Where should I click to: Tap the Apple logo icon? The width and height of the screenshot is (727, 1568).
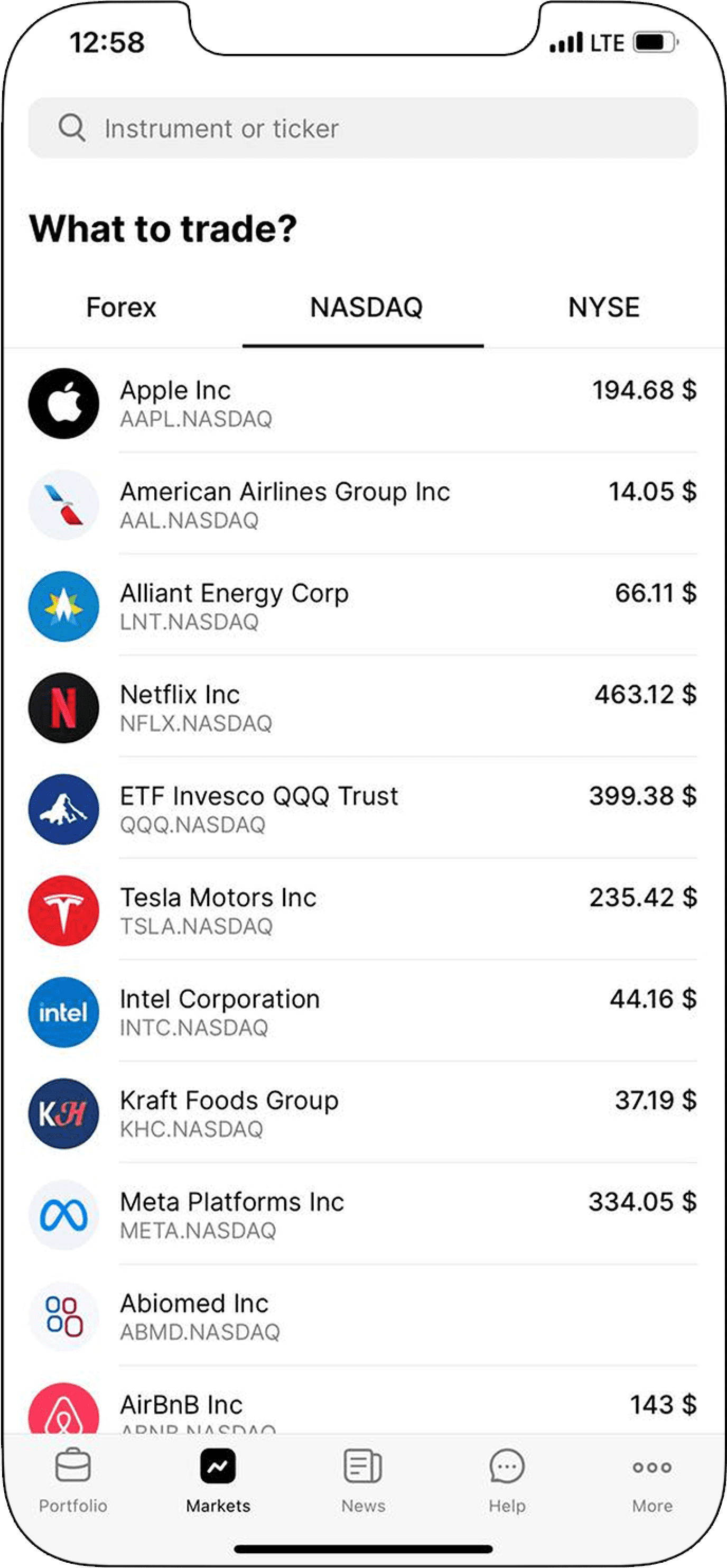[64, 403]
